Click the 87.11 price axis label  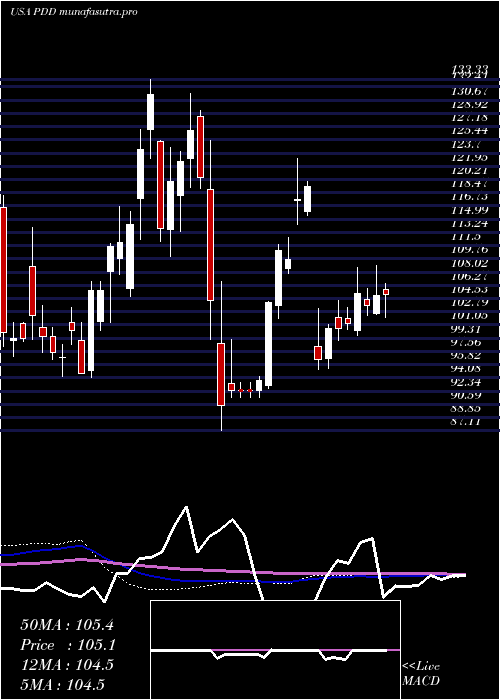467,421
